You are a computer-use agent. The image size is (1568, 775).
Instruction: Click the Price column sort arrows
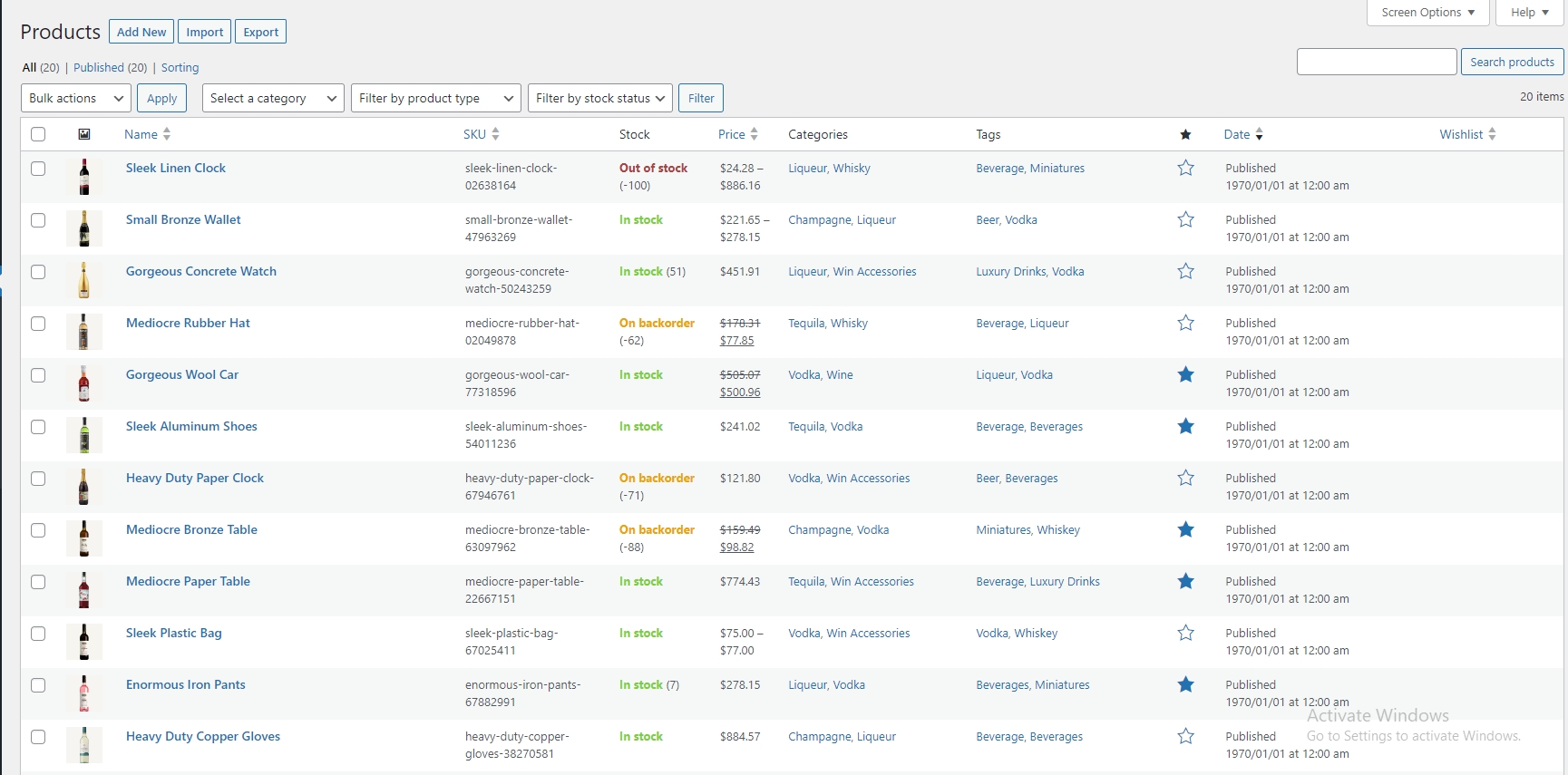(x=754, y=134)
